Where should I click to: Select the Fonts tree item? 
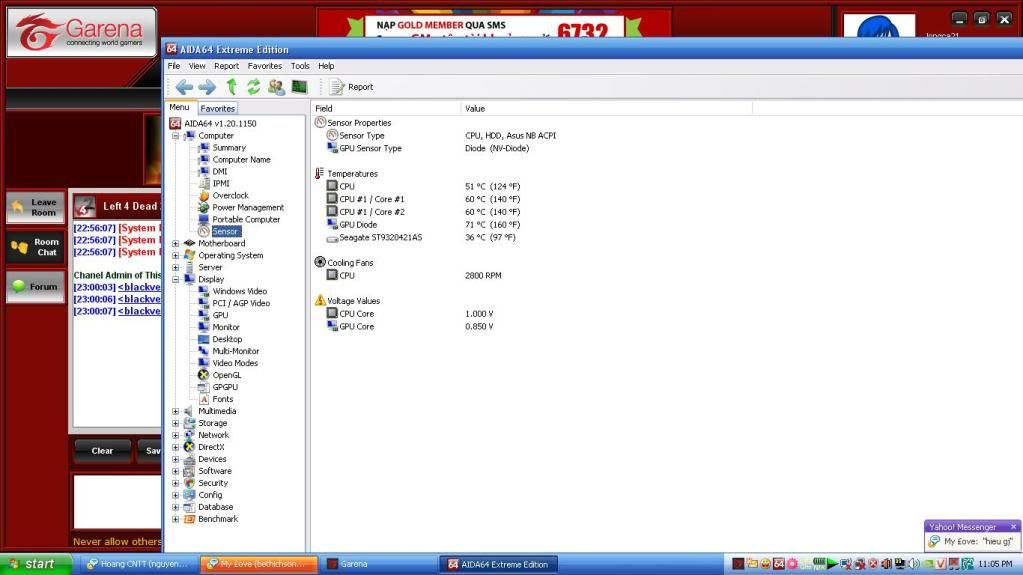222,399
